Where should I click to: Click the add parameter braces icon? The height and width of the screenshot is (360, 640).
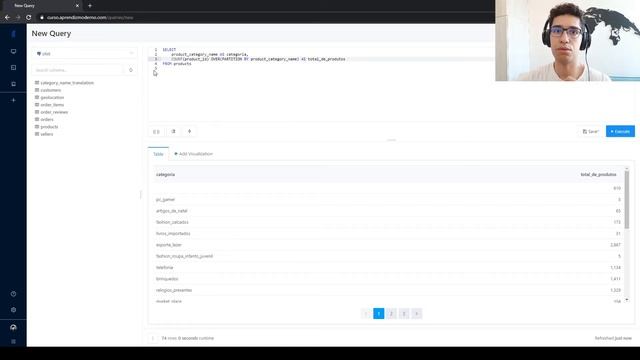coord(156,131)
